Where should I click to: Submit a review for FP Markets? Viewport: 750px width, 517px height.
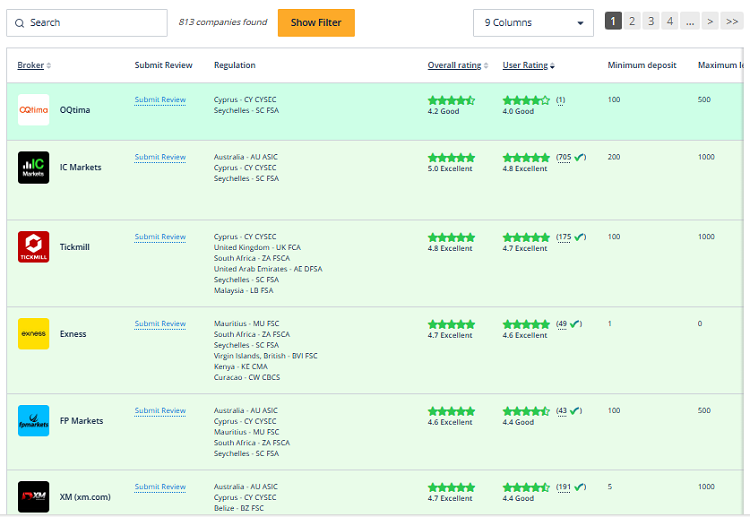[x=160, y=410]
